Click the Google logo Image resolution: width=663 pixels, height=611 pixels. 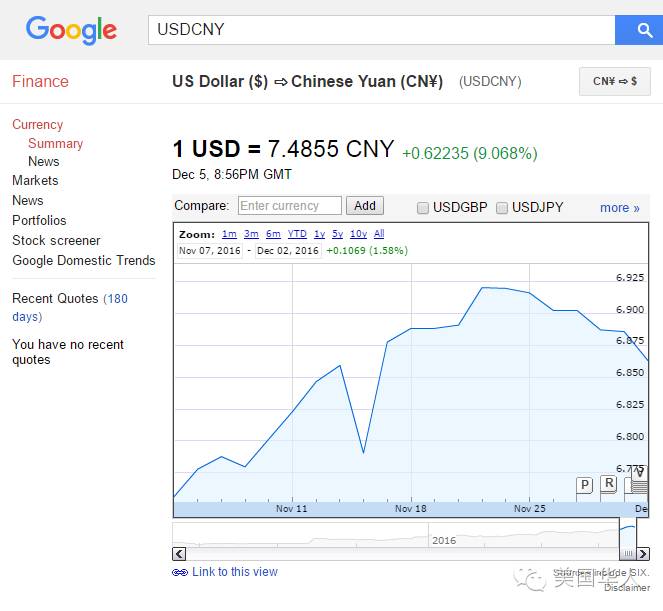[x=71, y=30]
